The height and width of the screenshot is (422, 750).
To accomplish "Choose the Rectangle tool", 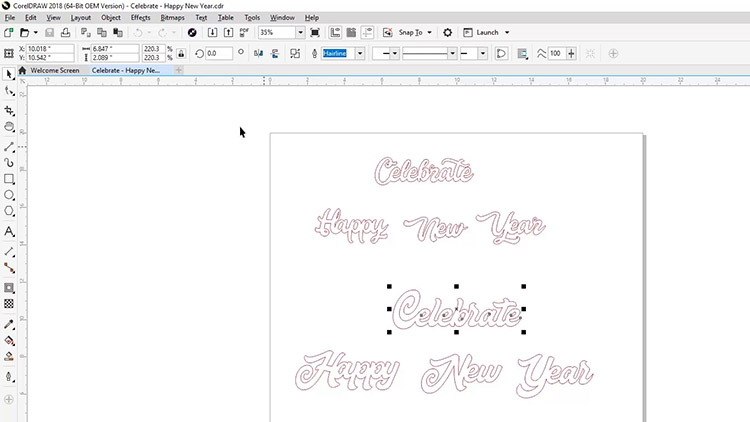I will tap(9, 179).
